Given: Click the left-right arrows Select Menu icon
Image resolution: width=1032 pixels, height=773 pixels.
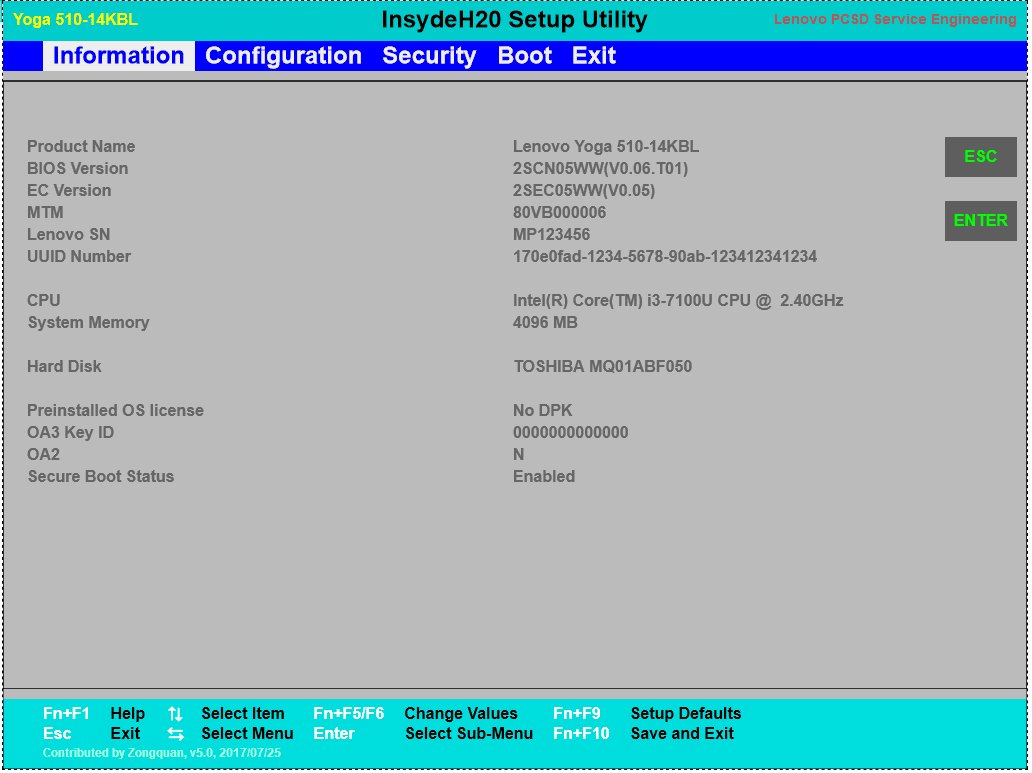Looking at the screenshot, I should pyautogui.click(x=175, y=734).
